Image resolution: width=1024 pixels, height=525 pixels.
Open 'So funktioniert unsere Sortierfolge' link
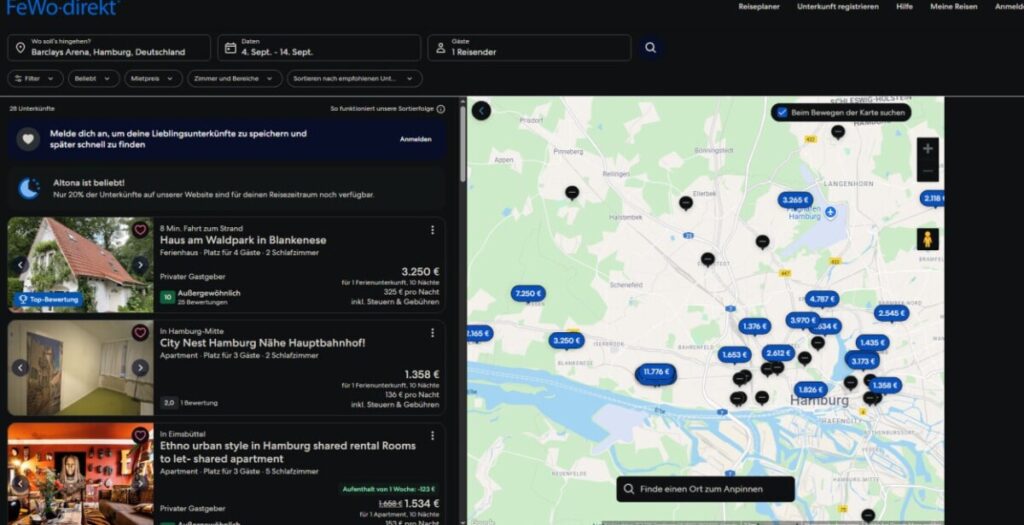[382, 109]
